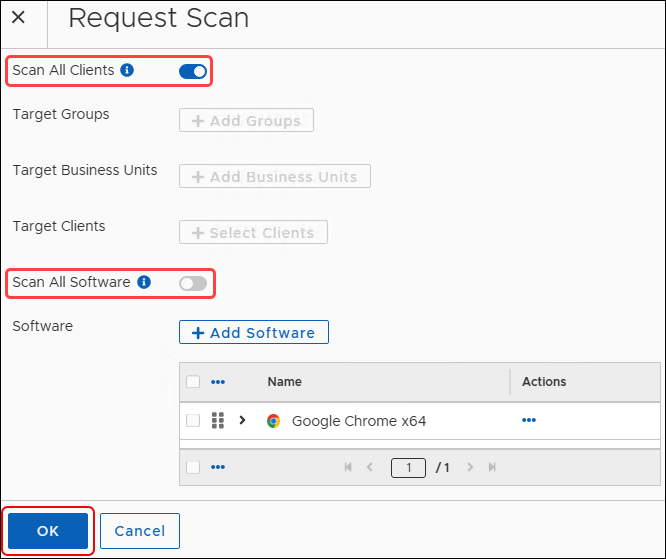
Task: Expand the Google Chrome x64 row
Action: point(243,420)
